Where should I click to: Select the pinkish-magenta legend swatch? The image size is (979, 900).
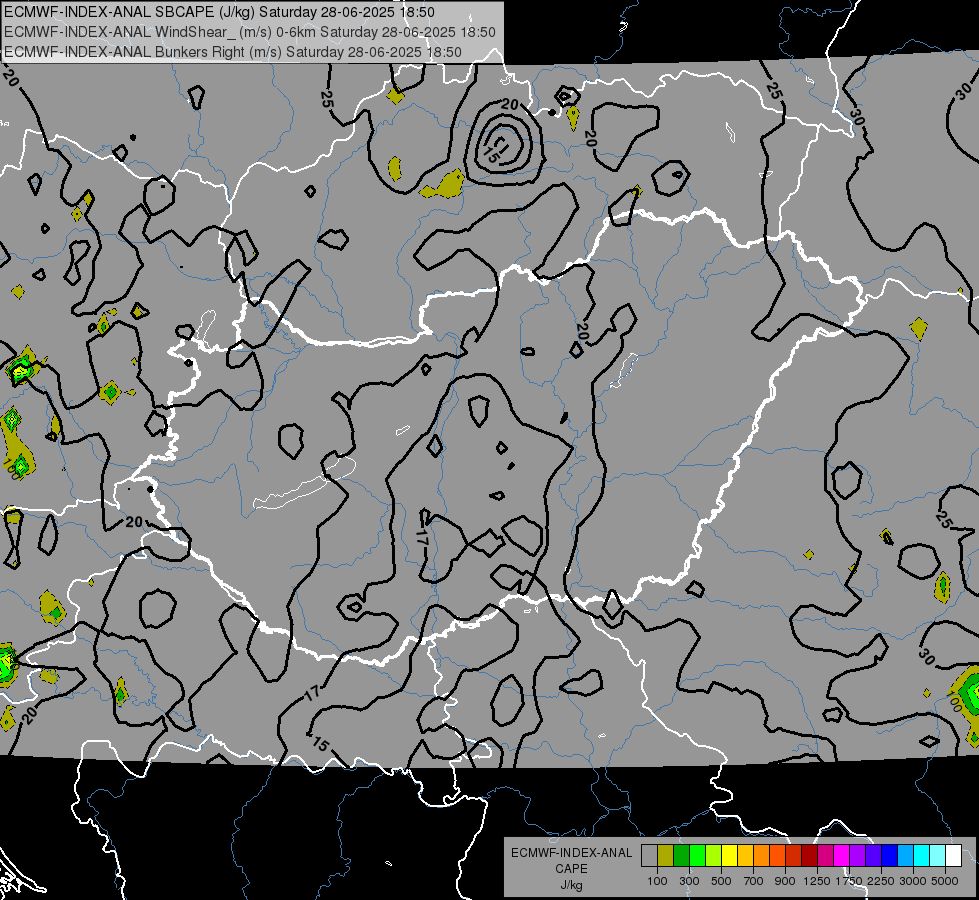(x=825, y=856)
